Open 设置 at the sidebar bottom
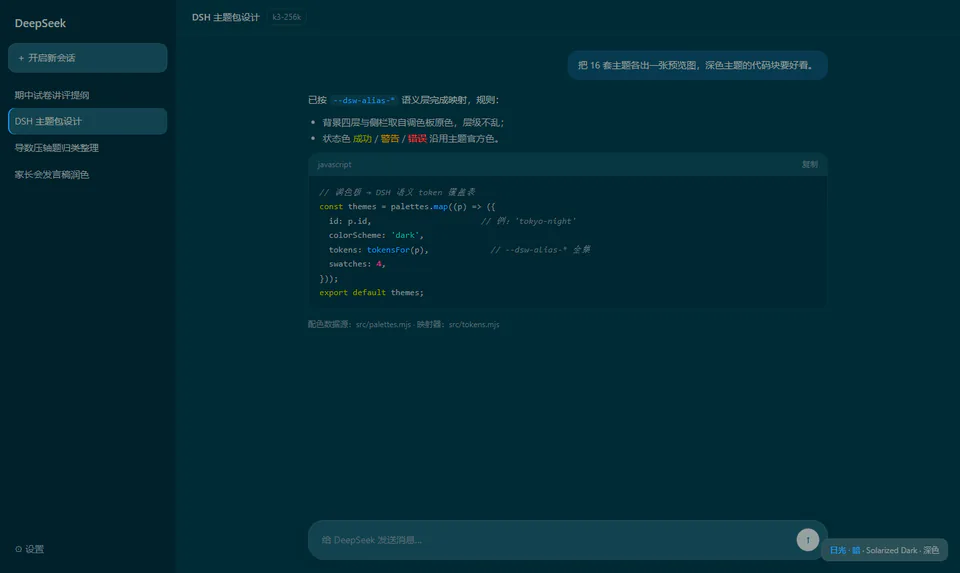Image resolution: width=960 pixels, height=573 pixels. (29, 549)
